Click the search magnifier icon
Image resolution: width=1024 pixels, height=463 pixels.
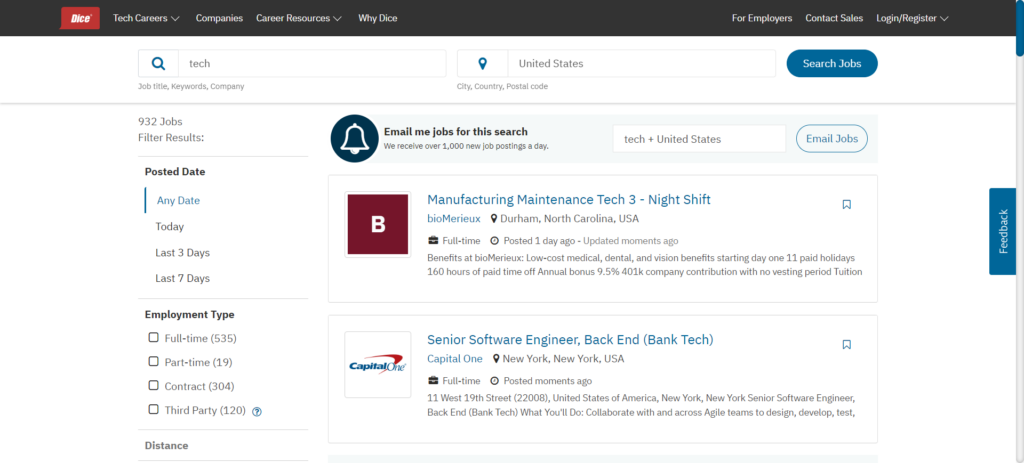click(x=158, y=63)
